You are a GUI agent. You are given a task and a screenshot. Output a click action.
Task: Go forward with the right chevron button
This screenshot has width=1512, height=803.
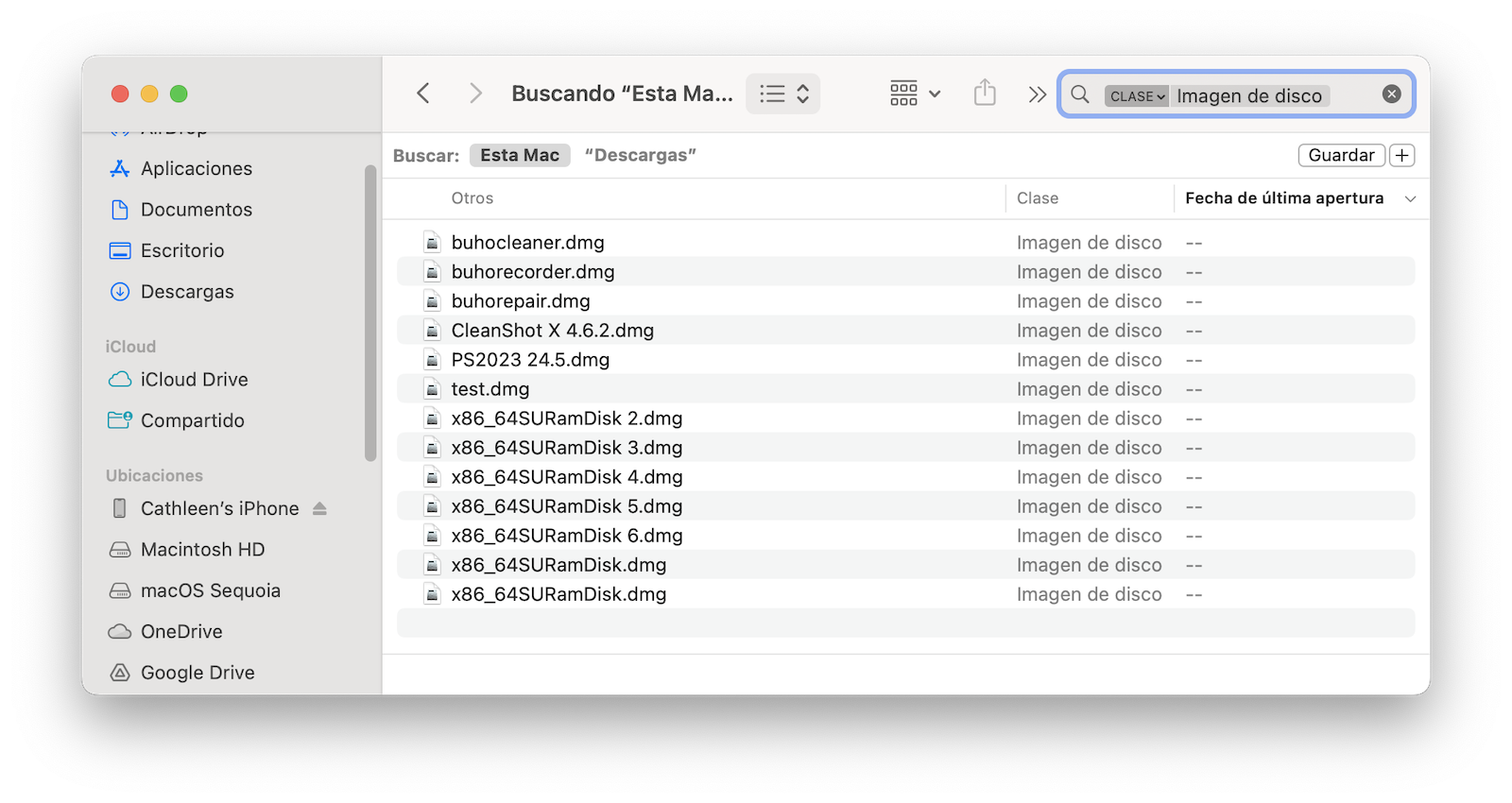pyautogui.click(x=475, y=94)
